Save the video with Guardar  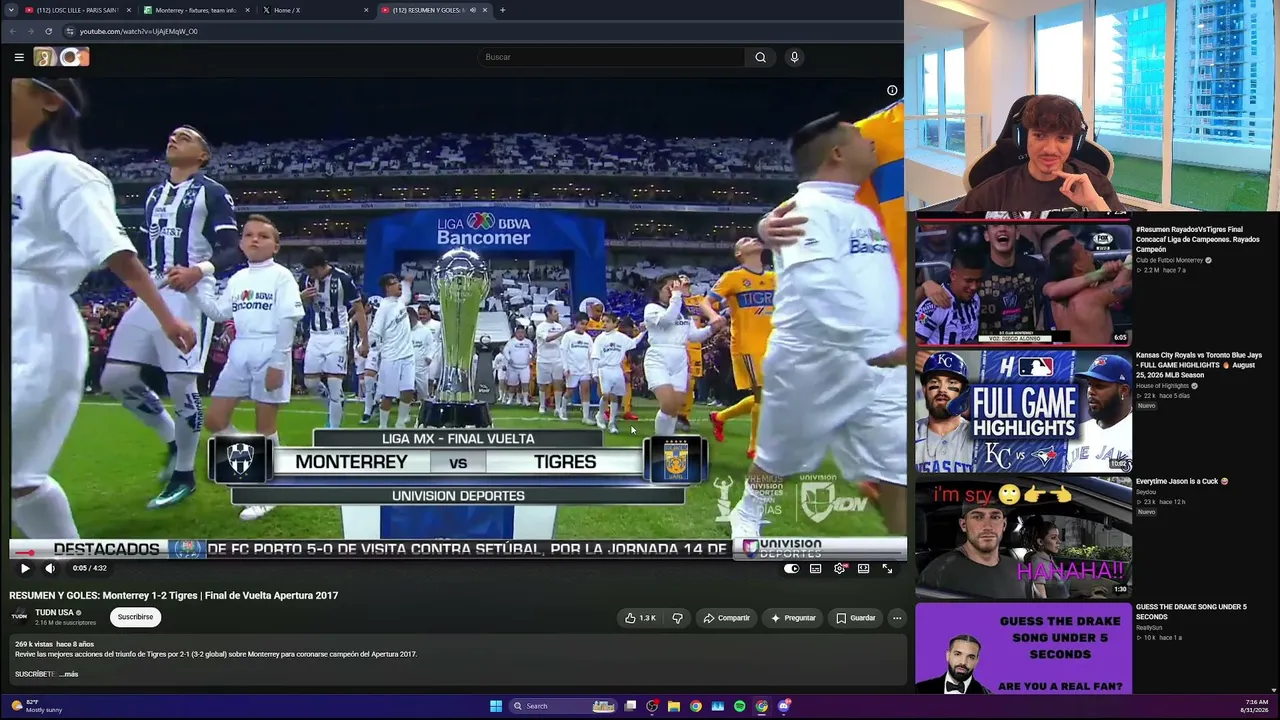click(856, 618)
